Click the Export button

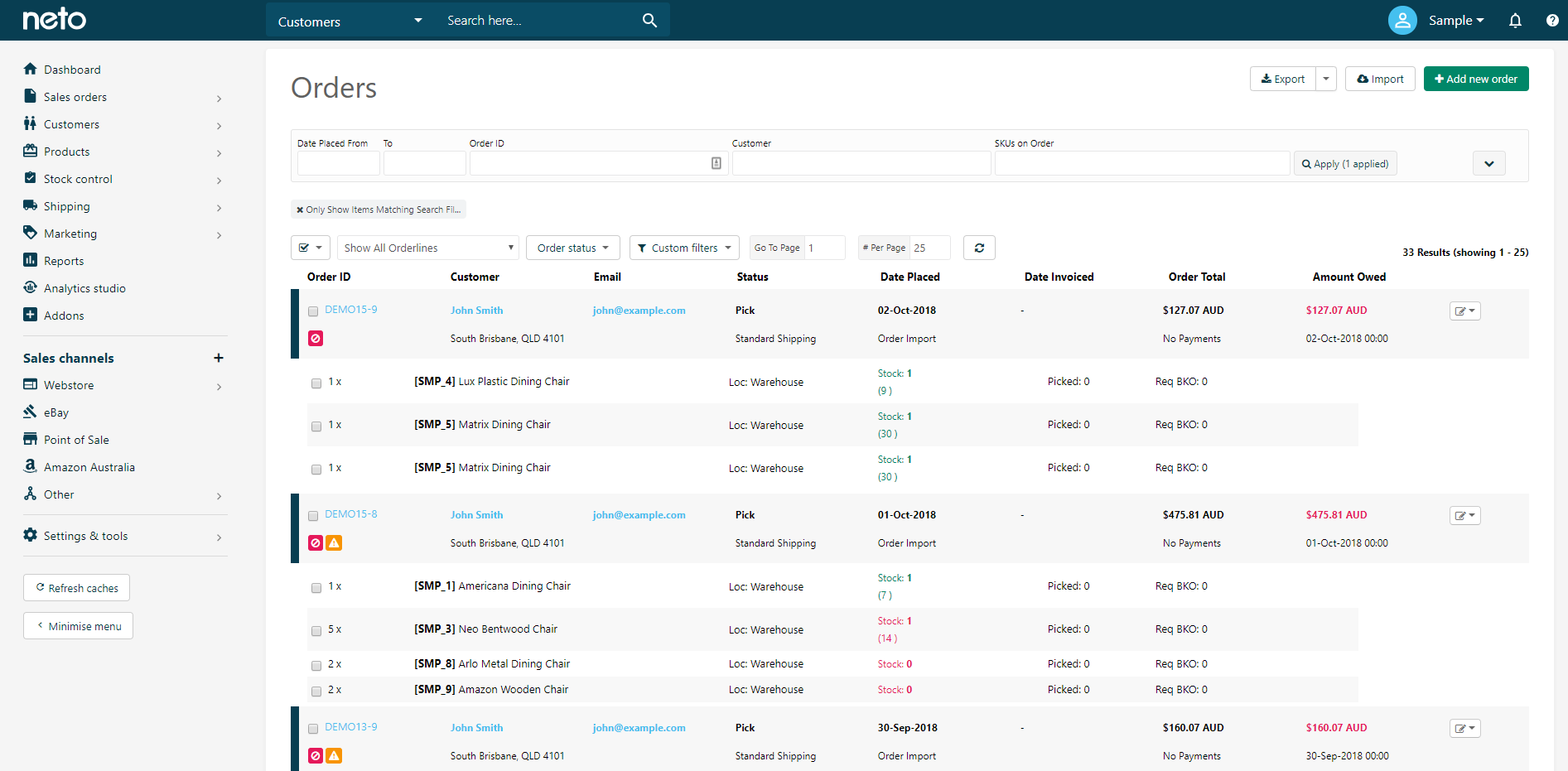(x=1282, y=79)
